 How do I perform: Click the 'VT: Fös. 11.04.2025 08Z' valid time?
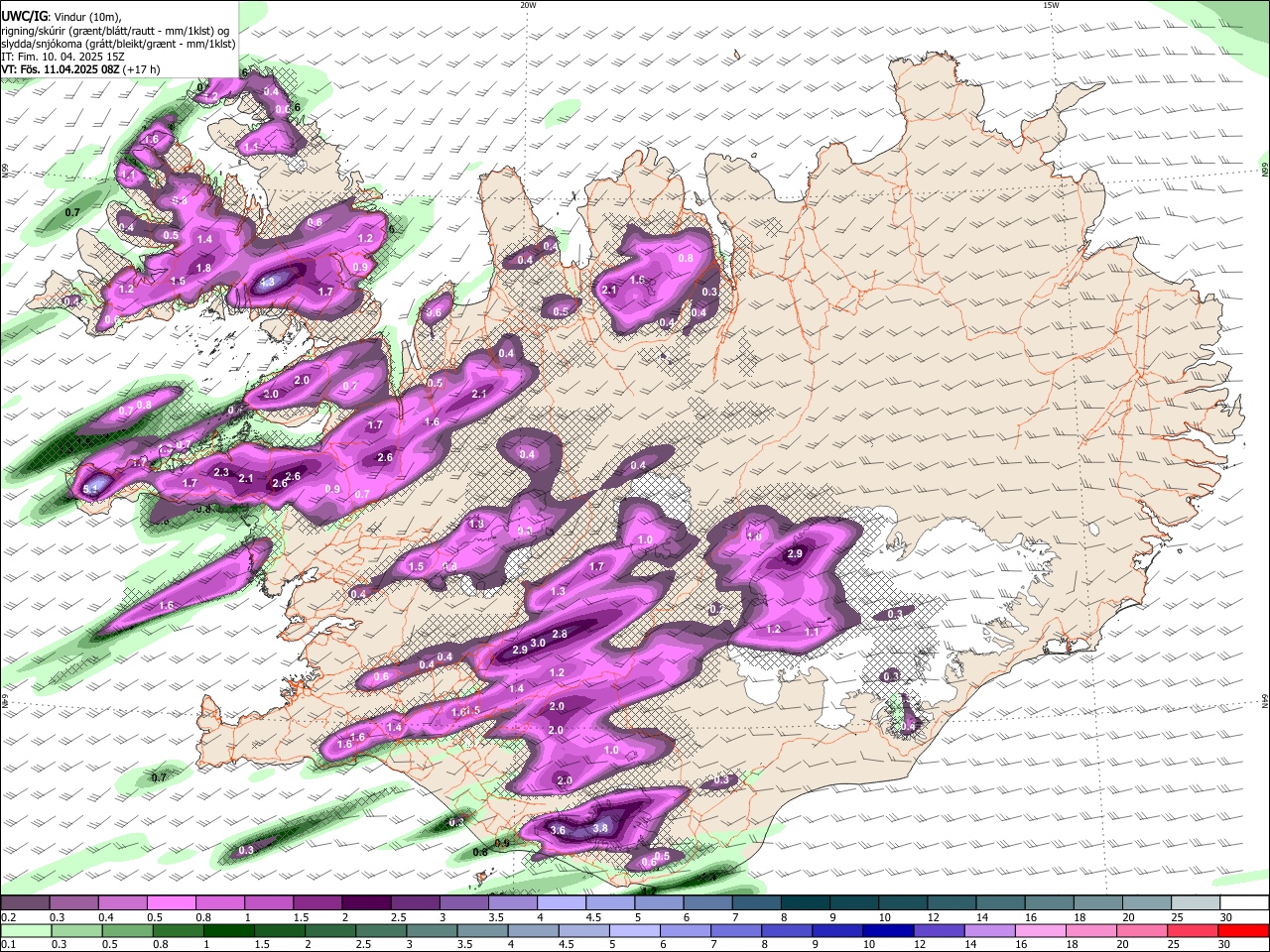tap(61, 69)
